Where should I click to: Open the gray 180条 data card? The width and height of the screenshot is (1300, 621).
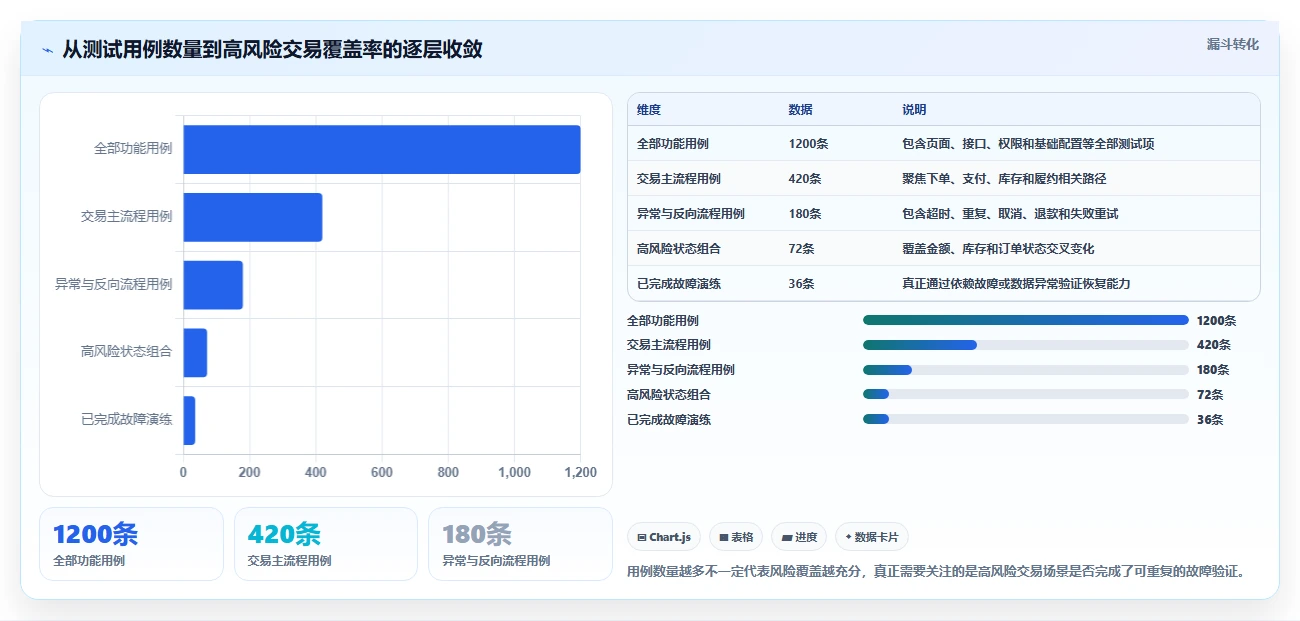click(520, 544)
